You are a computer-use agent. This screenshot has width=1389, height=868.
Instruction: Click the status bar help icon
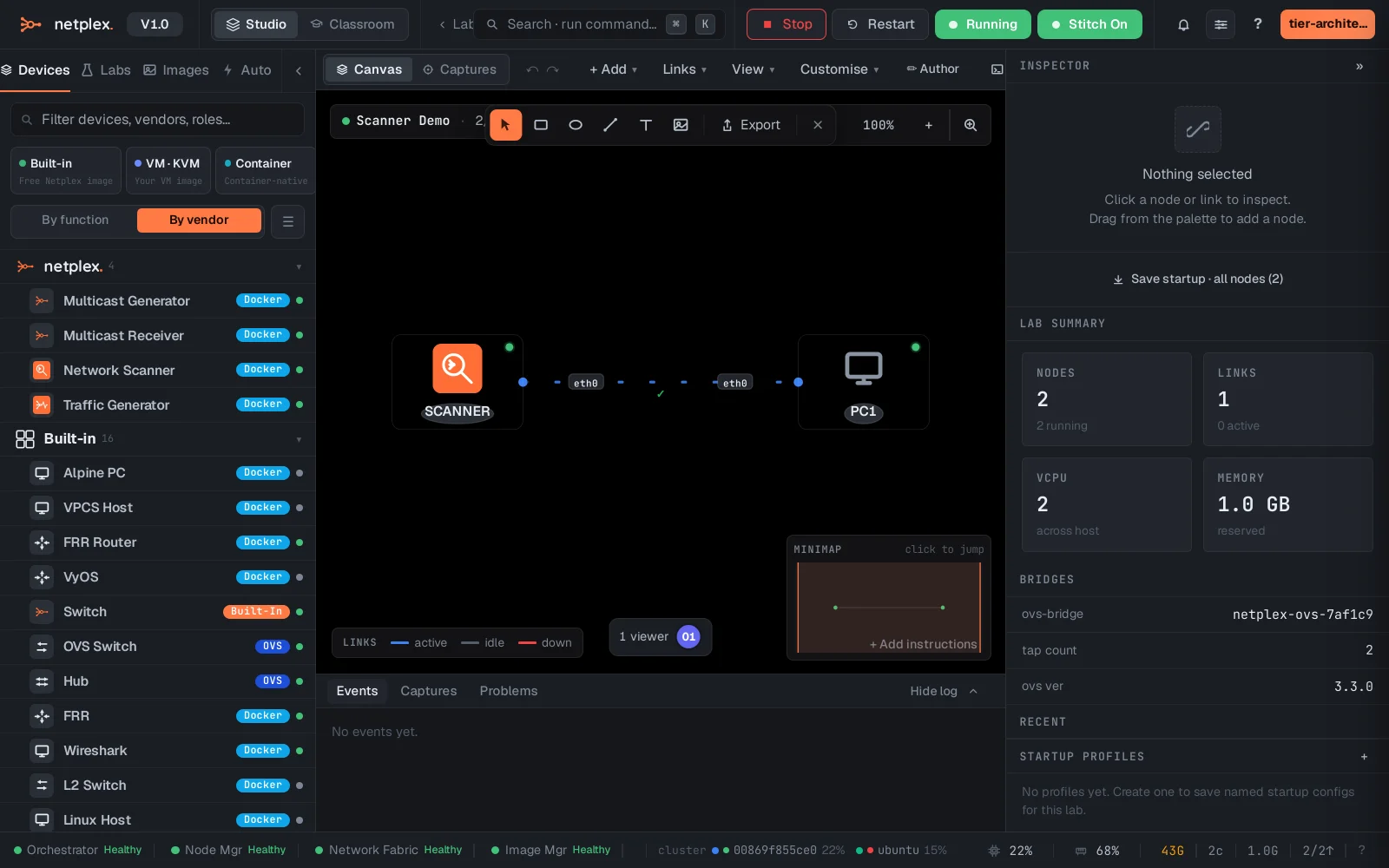coord(1361,851)
